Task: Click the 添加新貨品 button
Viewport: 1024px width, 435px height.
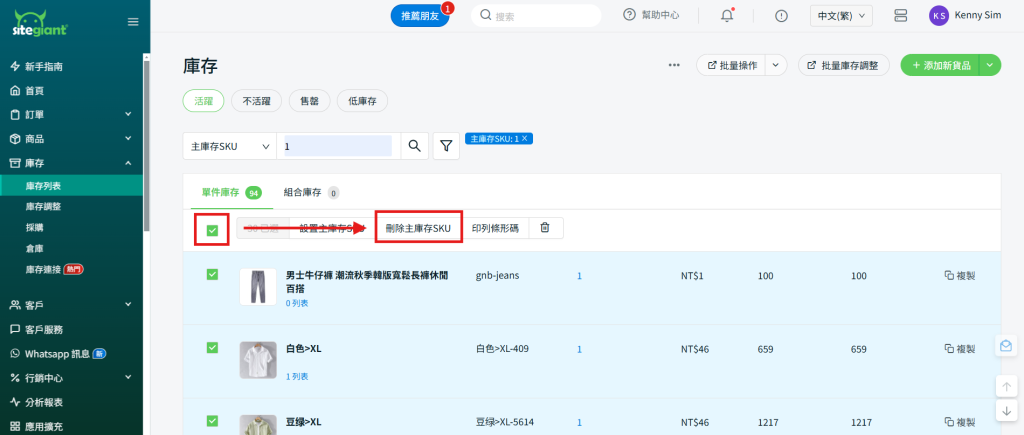Action: (940, 65)
